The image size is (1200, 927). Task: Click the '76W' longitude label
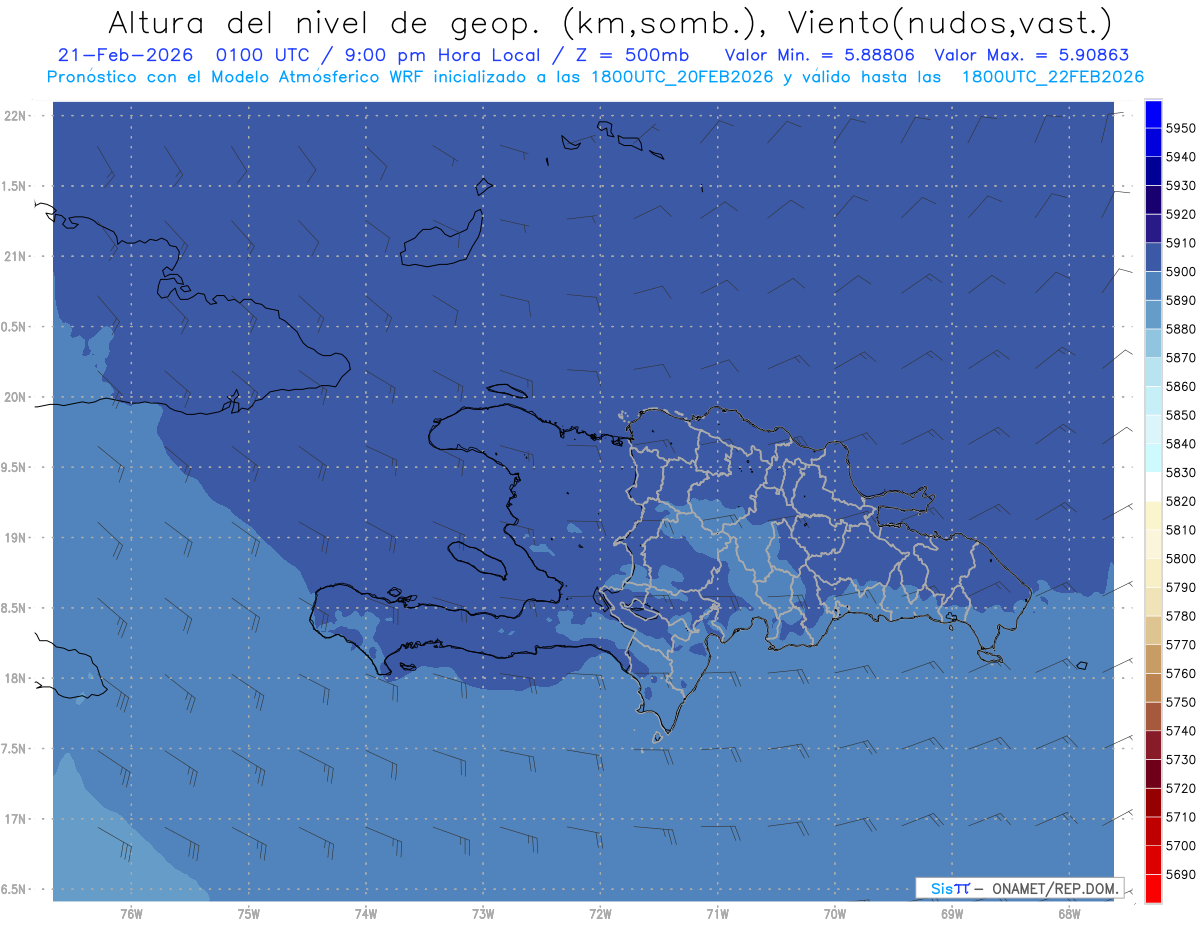coord(130,914)
